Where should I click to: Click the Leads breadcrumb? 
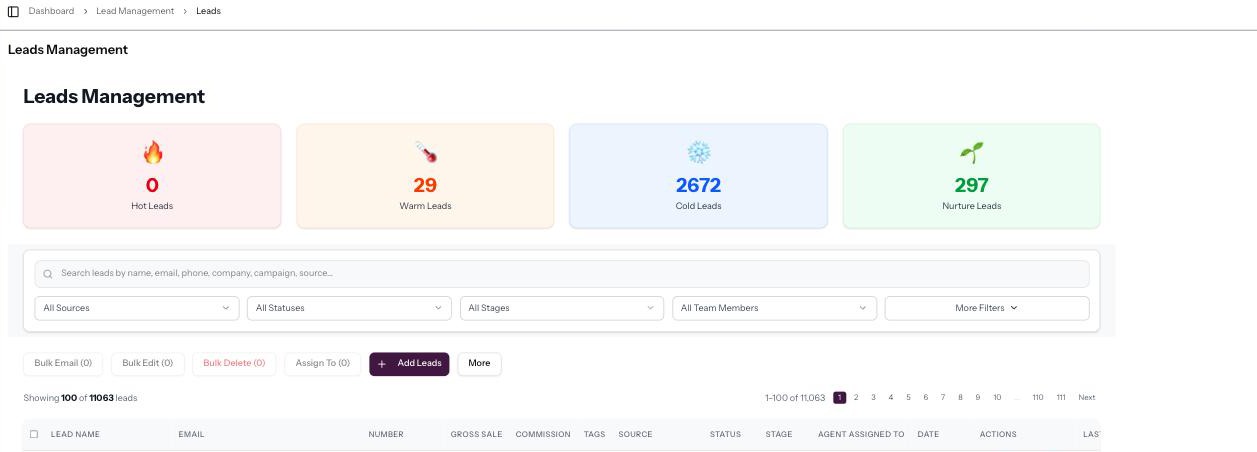209,11
